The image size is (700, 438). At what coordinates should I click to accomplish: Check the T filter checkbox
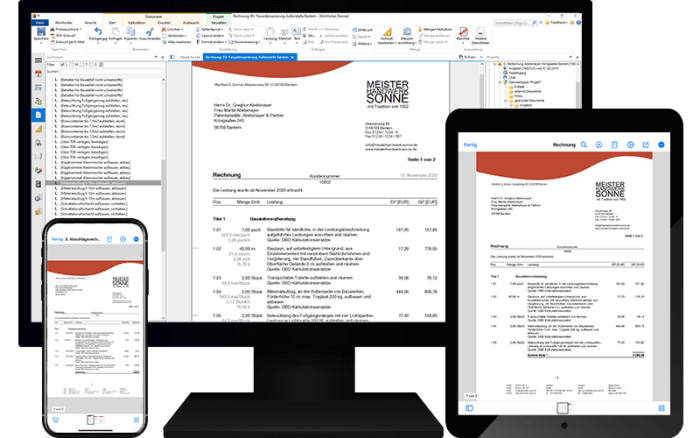click(82, 65)
